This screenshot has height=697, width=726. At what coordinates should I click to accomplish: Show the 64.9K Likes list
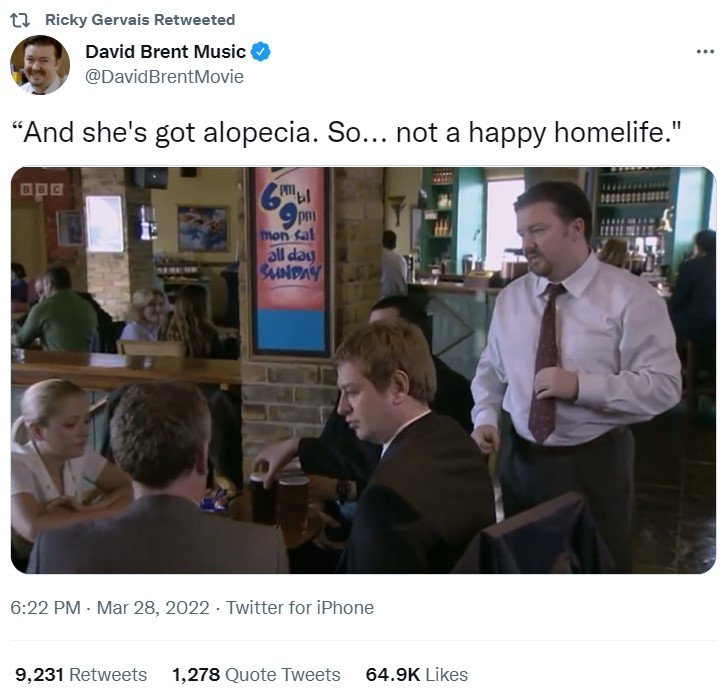417,675
